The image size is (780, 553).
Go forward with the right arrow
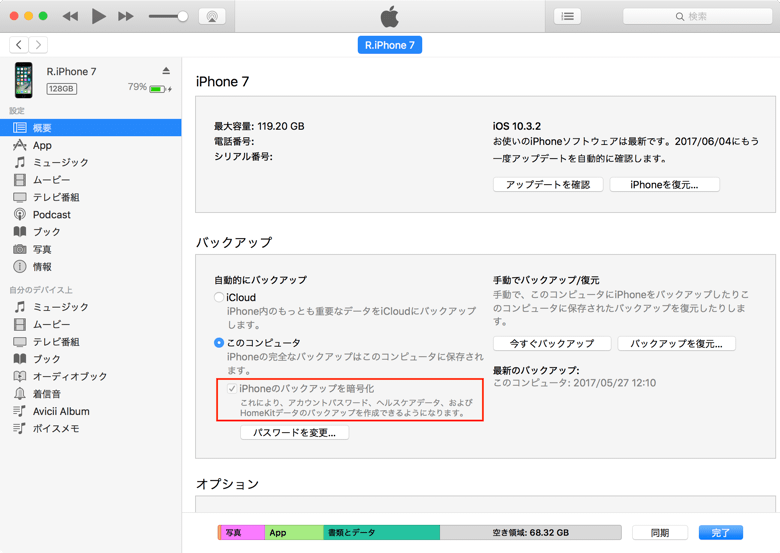click(x=38, y=45)
